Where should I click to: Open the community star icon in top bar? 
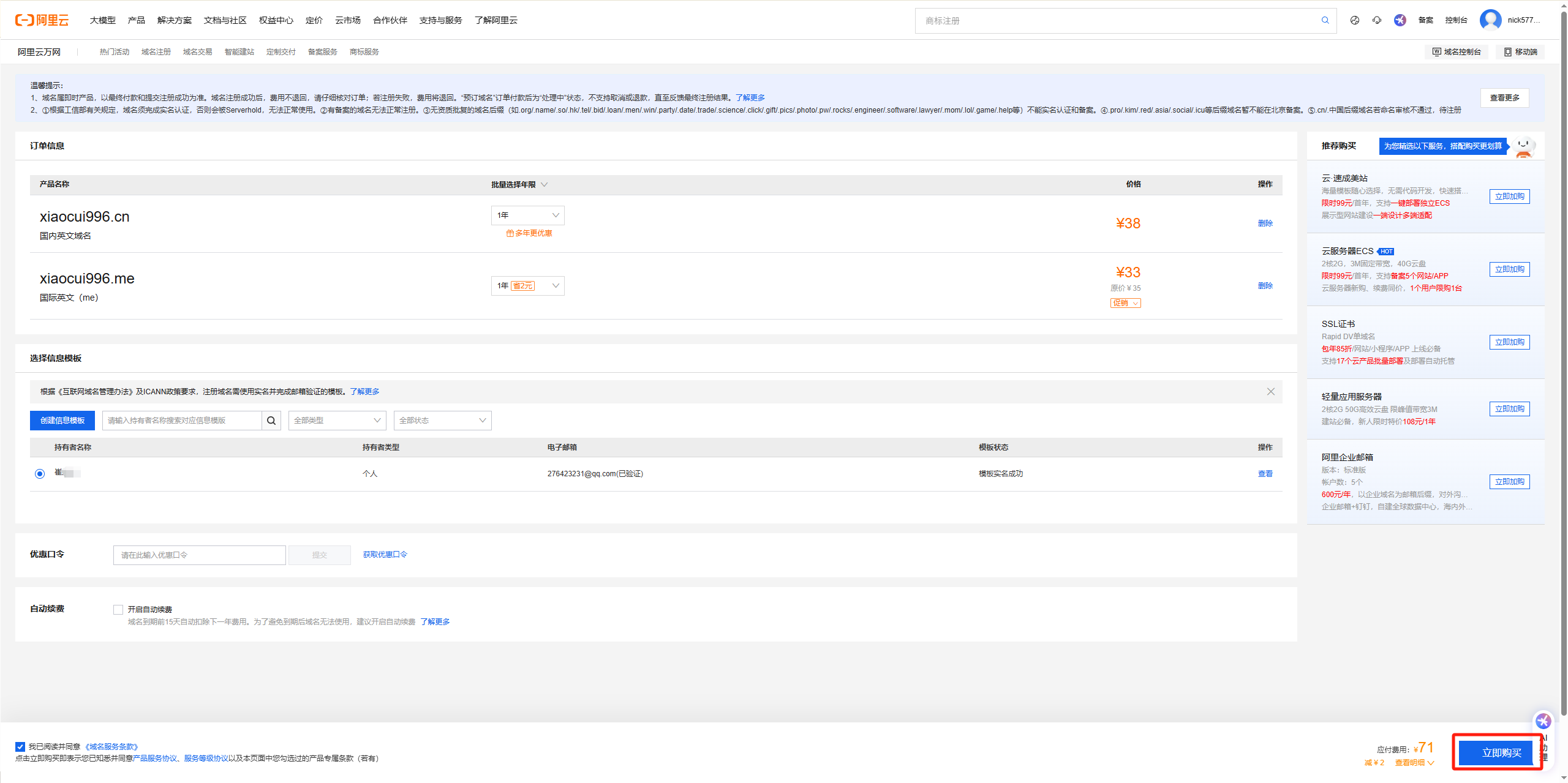1400,20
